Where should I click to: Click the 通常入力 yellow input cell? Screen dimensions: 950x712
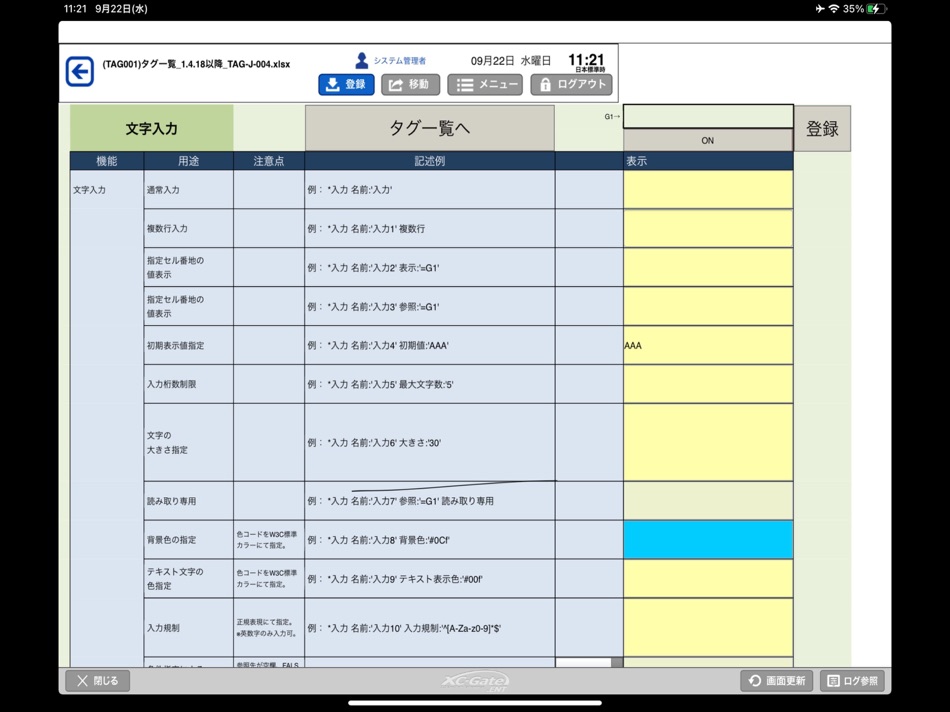[708, 190]
